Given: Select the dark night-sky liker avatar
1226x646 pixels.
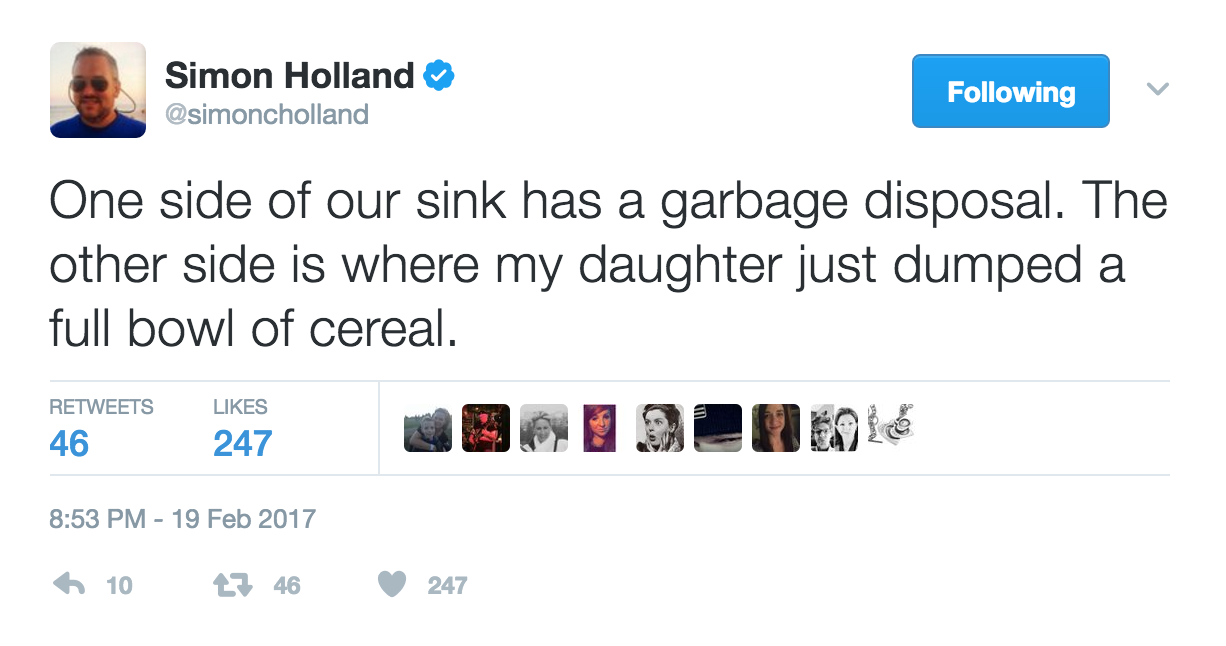Looking at the screenshot, I should (718, 428).
